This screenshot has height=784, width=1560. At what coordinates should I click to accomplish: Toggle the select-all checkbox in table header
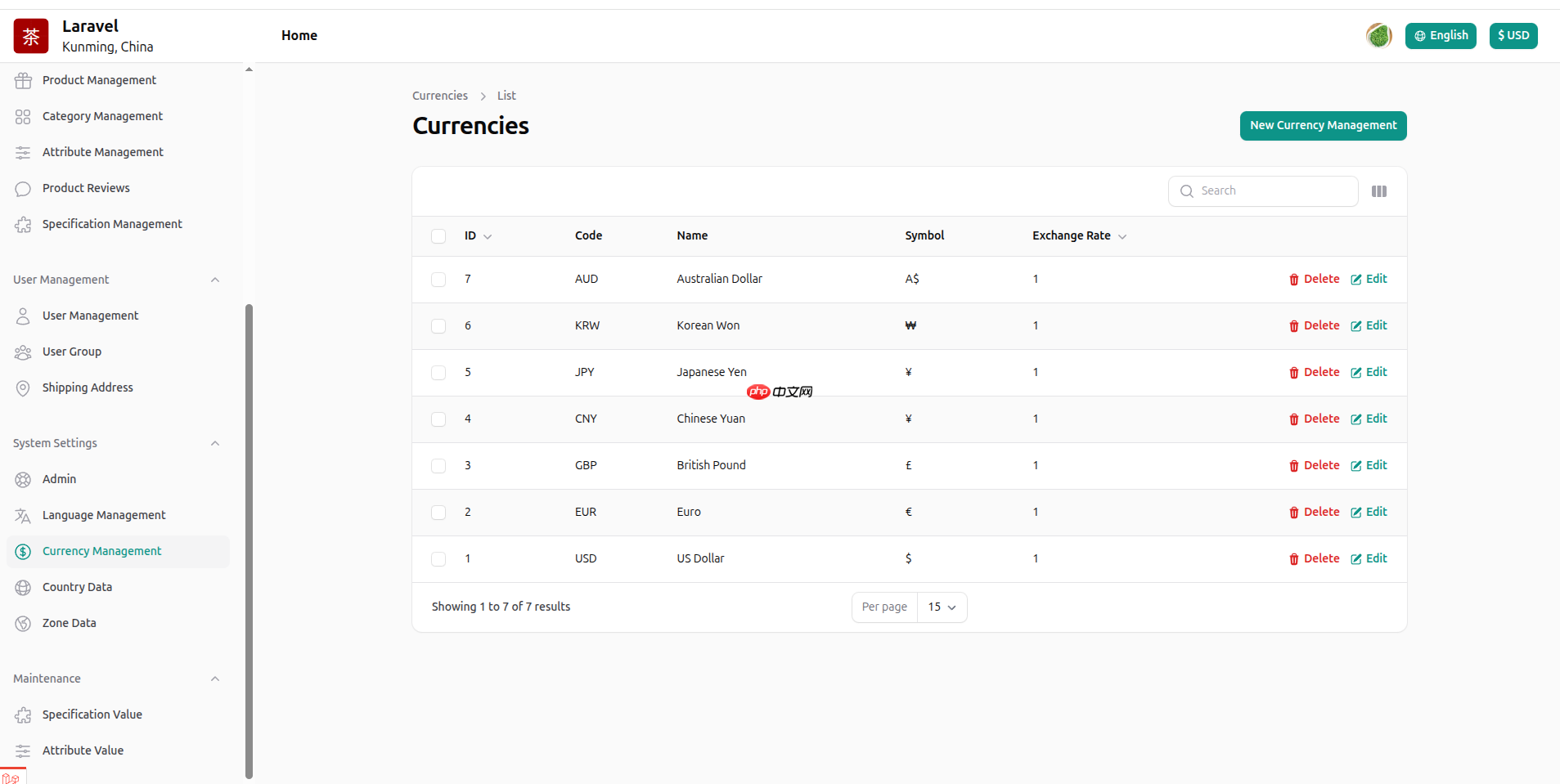pos(438,236)
